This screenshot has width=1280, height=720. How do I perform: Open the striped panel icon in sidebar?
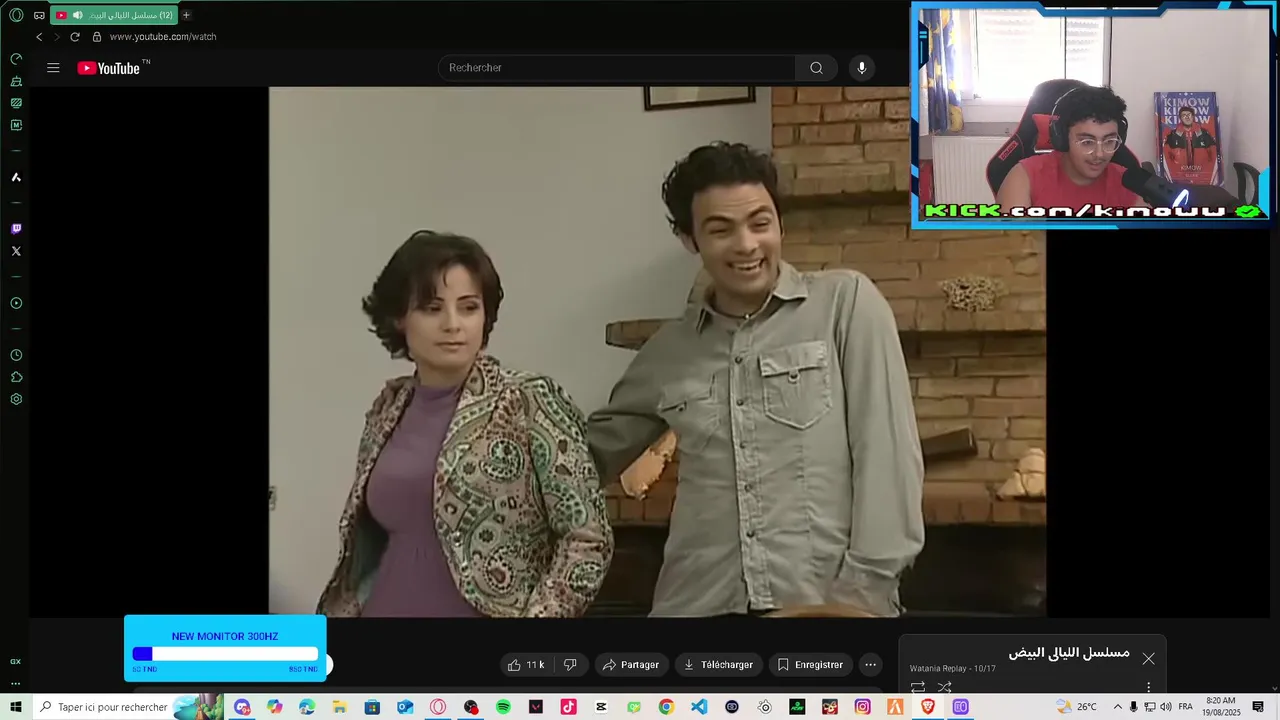(16, 103)
